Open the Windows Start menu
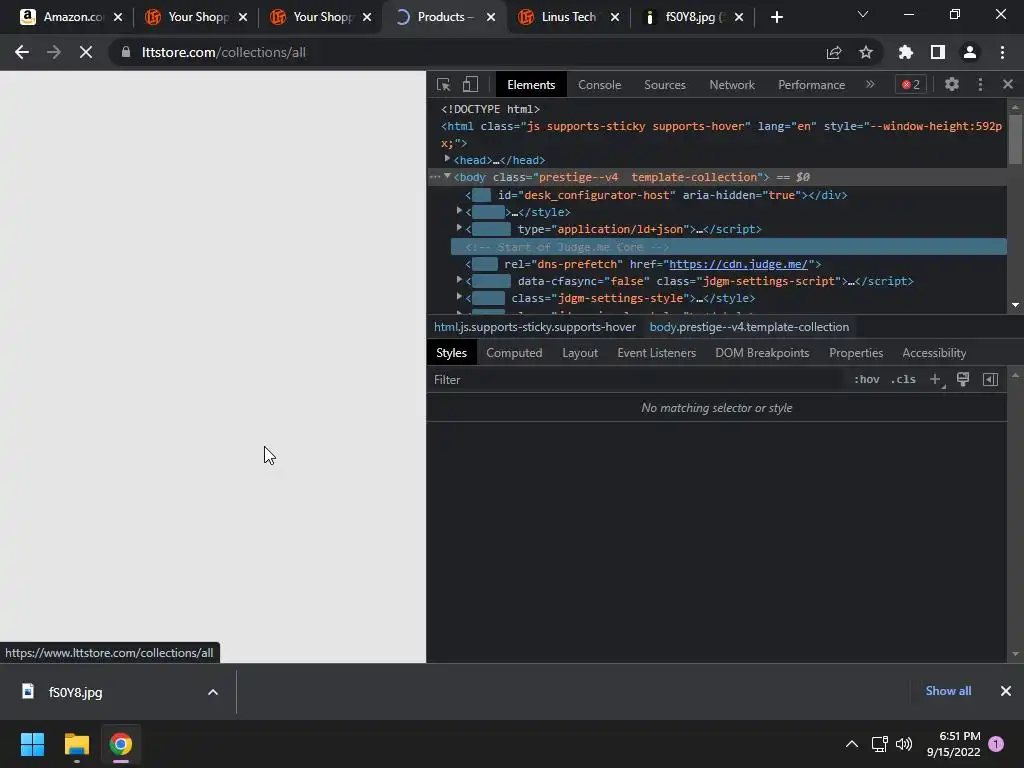The height and width of the screenshot is (768, 1024). click(32, 744)
